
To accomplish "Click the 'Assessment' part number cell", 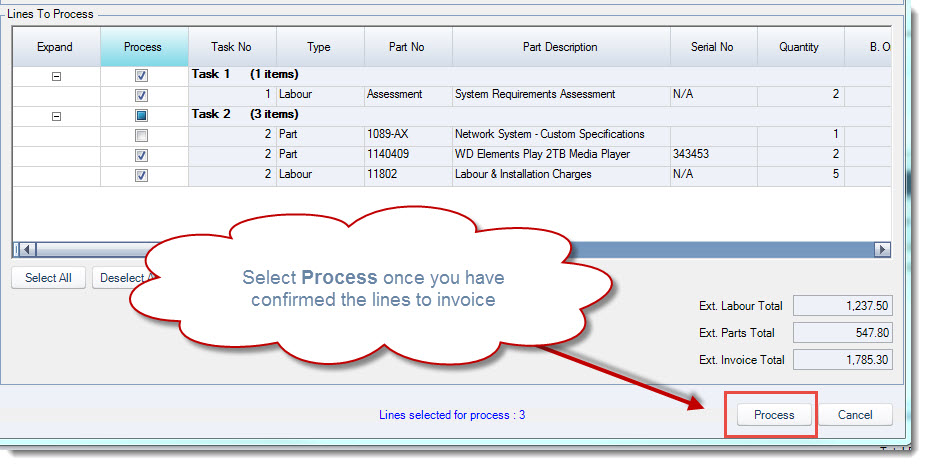I will [408, 94].
